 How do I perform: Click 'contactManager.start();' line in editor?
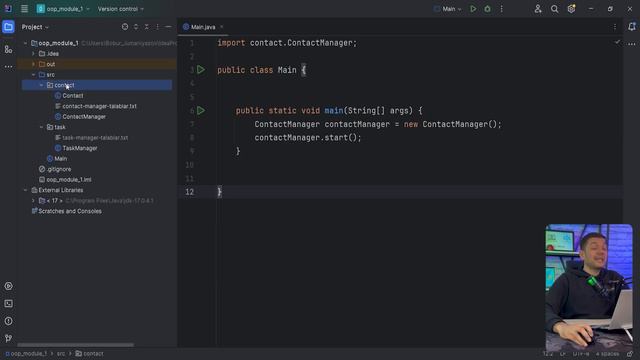click(308, 138)
